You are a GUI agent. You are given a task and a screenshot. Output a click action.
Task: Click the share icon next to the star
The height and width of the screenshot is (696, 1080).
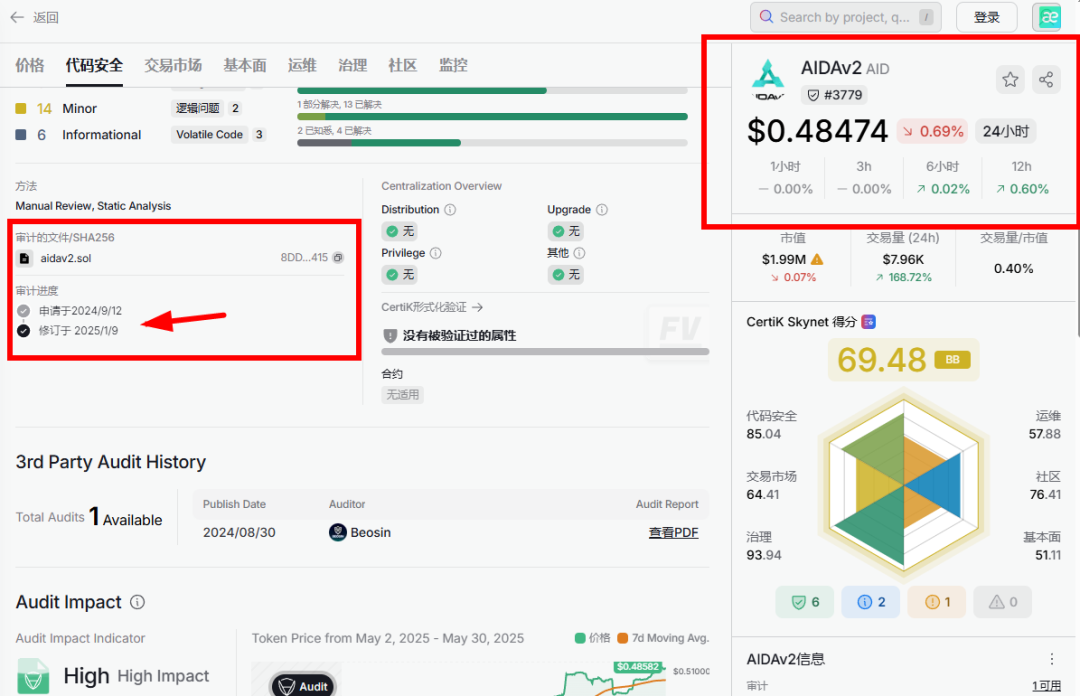[x=1047, y=79]
